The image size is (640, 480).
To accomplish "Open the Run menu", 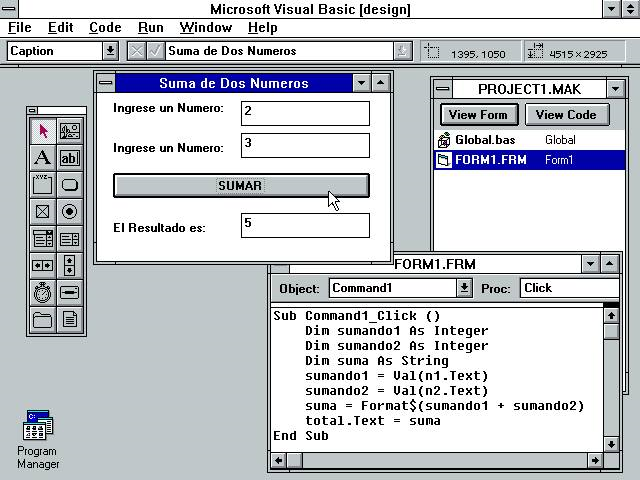I will tap(151, 28).
